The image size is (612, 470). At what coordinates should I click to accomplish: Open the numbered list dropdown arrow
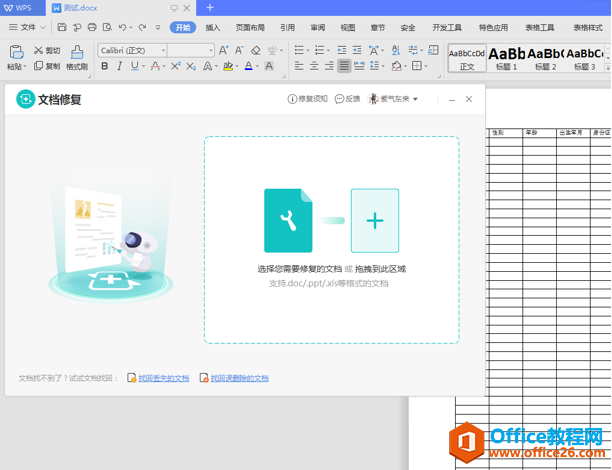[x=328, y=50]
